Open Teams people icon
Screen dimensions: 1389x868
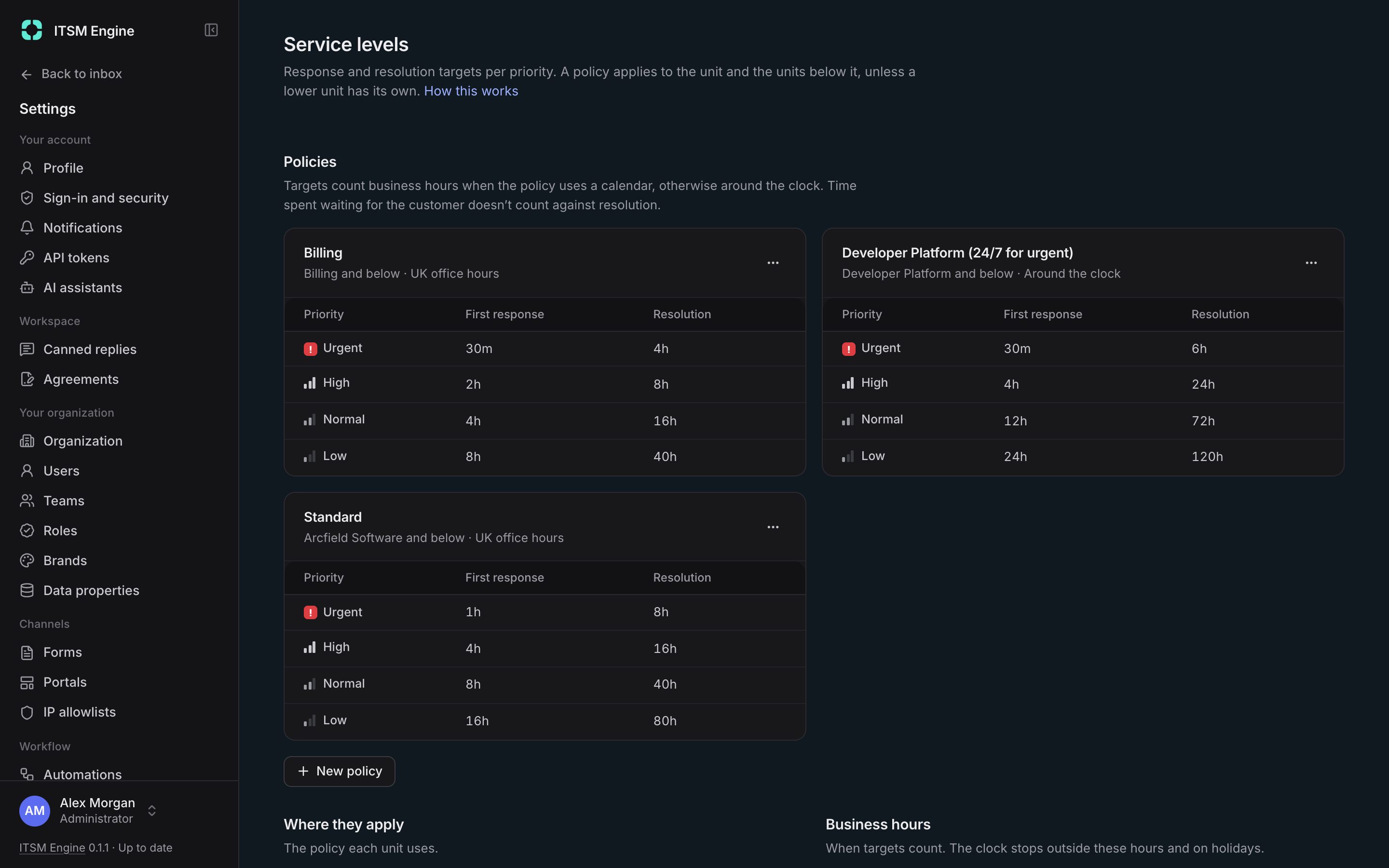coord(27,501)
